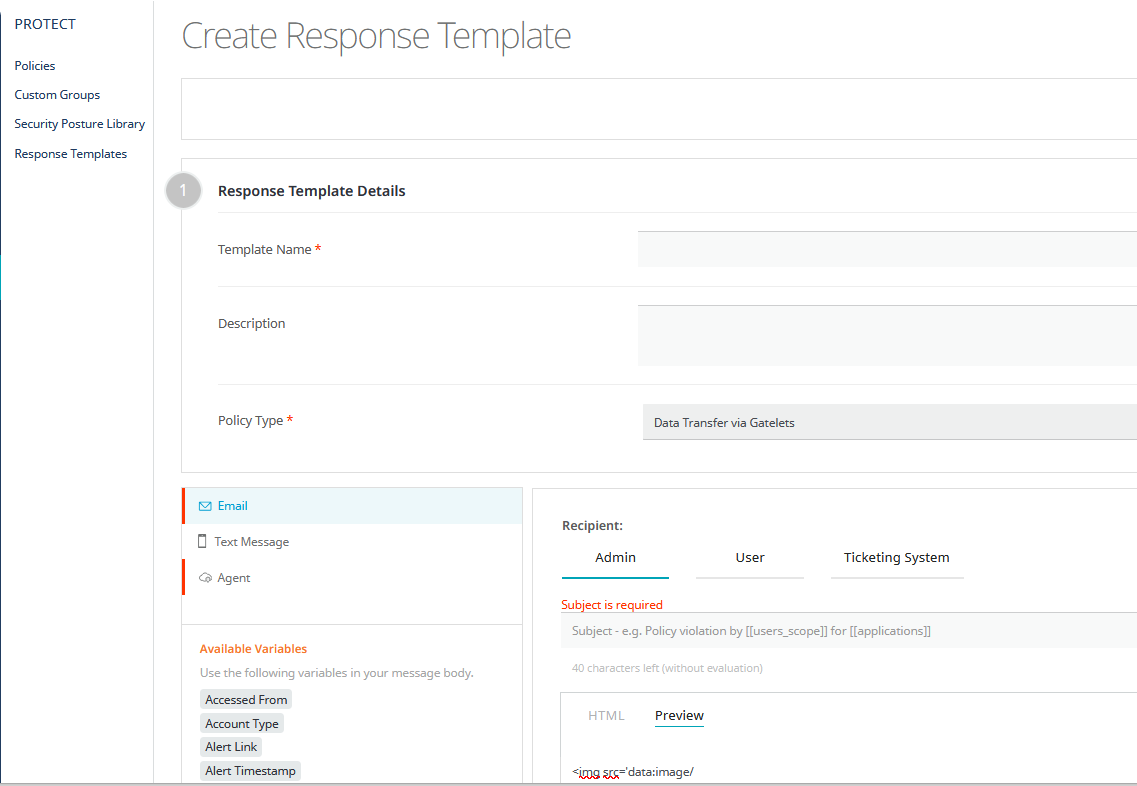Switch to the Admin recipient tab
The height and width of the screenshot is (786, 1137).
click(x=615, y=558)
